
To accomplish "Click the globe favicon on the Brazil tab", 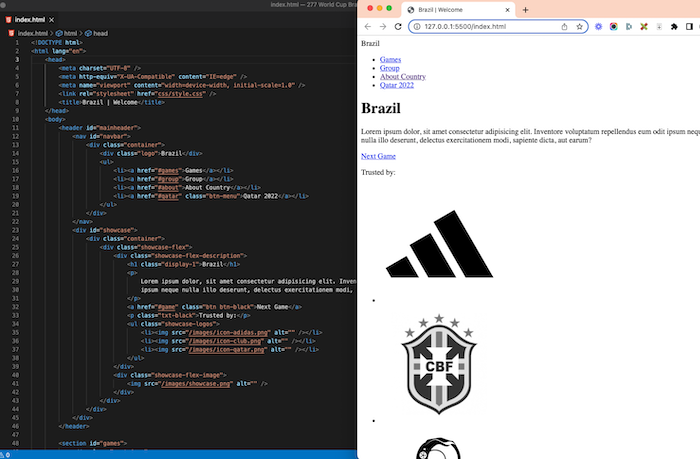I will coord(411,10).
